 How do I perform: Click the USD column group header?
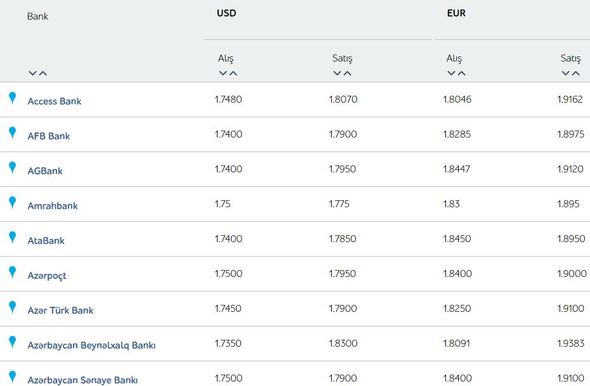click(x=227, y=13)
